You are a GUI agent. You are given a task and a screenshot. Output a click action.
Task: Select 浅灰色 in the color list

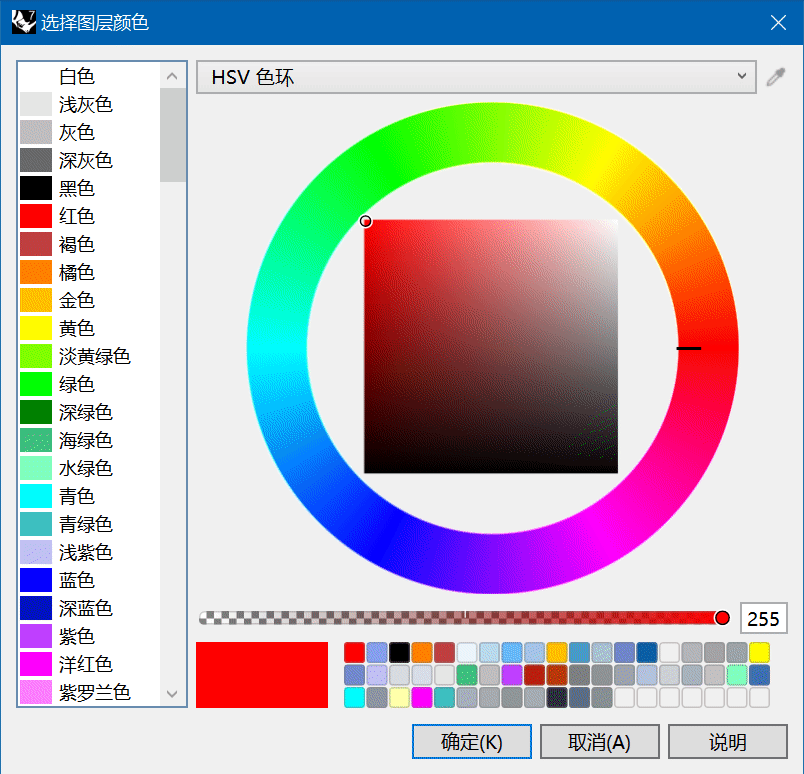pos(89,104)
